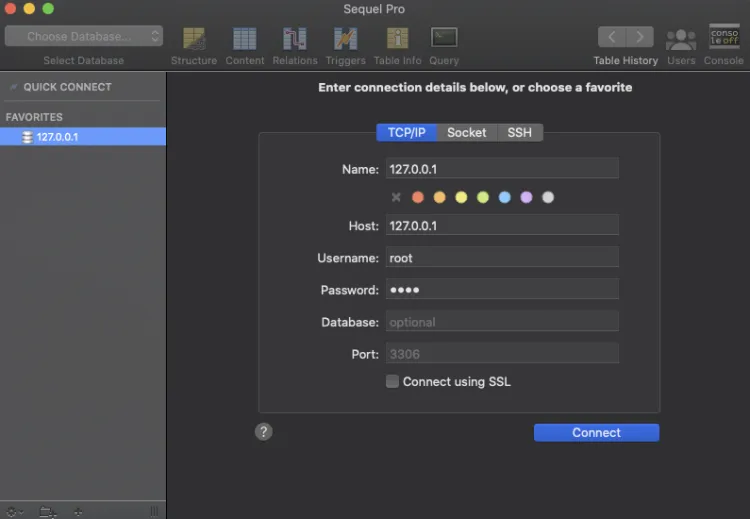Open the Relations view icon
Image resolution: width=750 pixels, height=519 pixels.
pos(295,39)
